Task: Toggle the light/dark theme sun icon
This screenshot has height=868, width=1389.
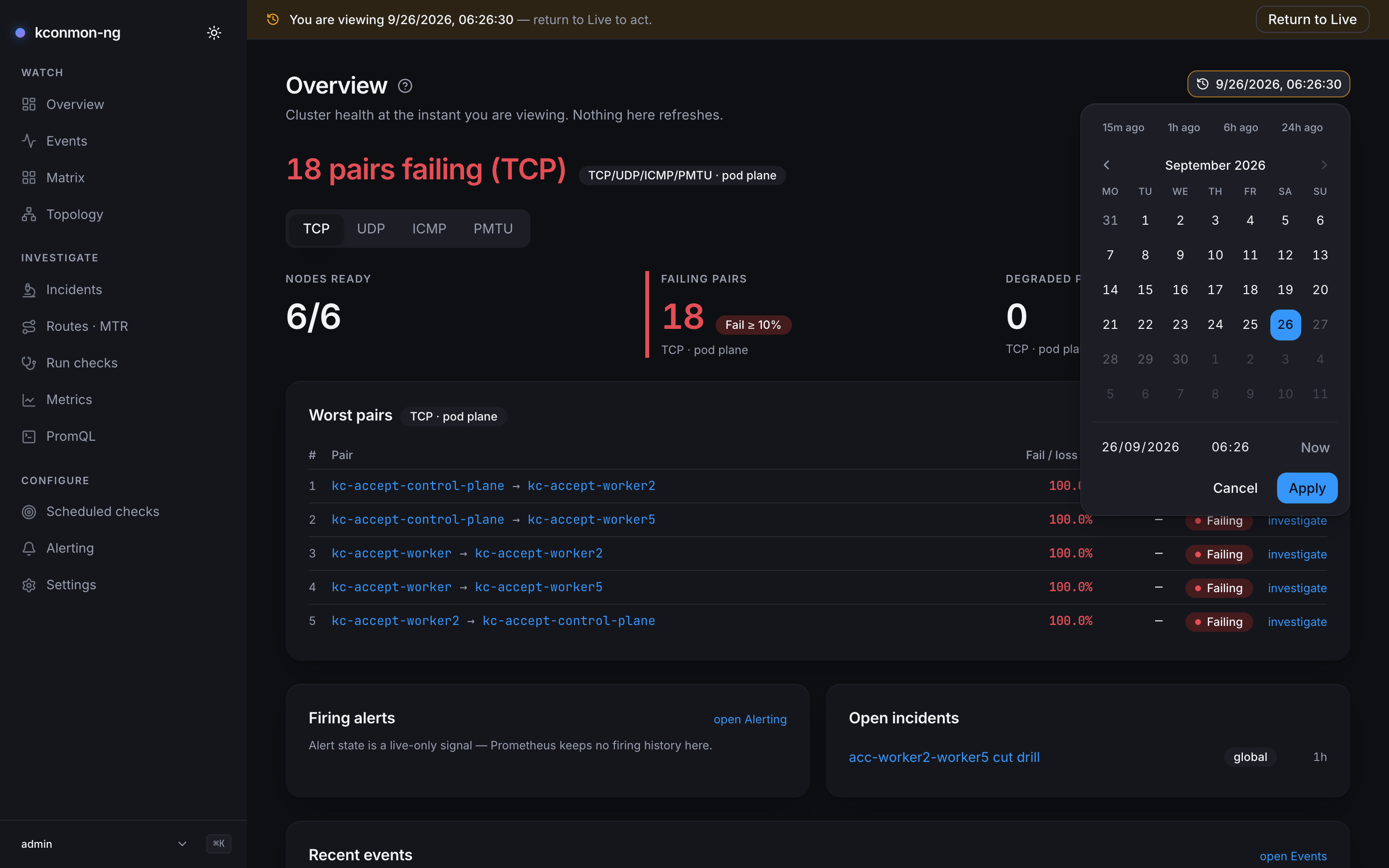Action: (x=214, y=33)
